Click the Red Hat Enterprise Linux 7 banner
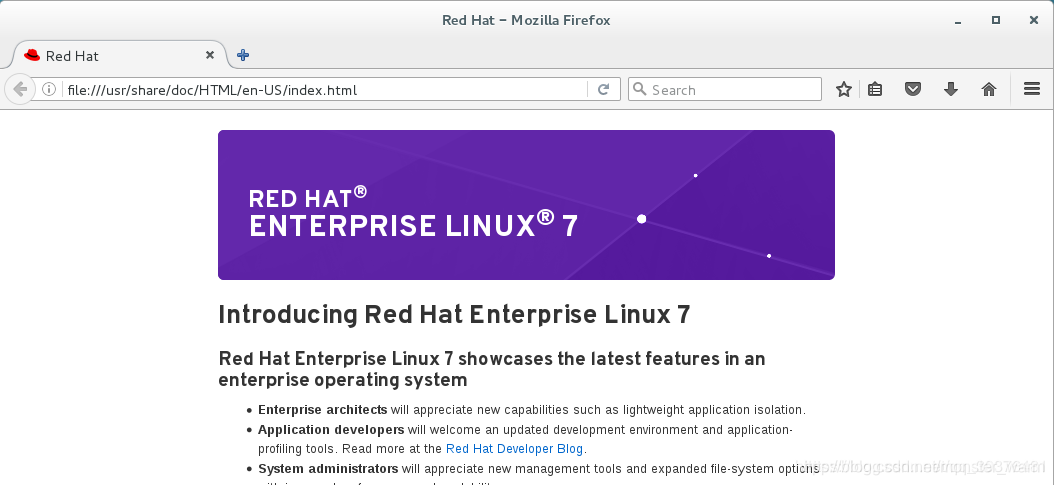Viewport: 1054px width, 485px height. [526, 205]
